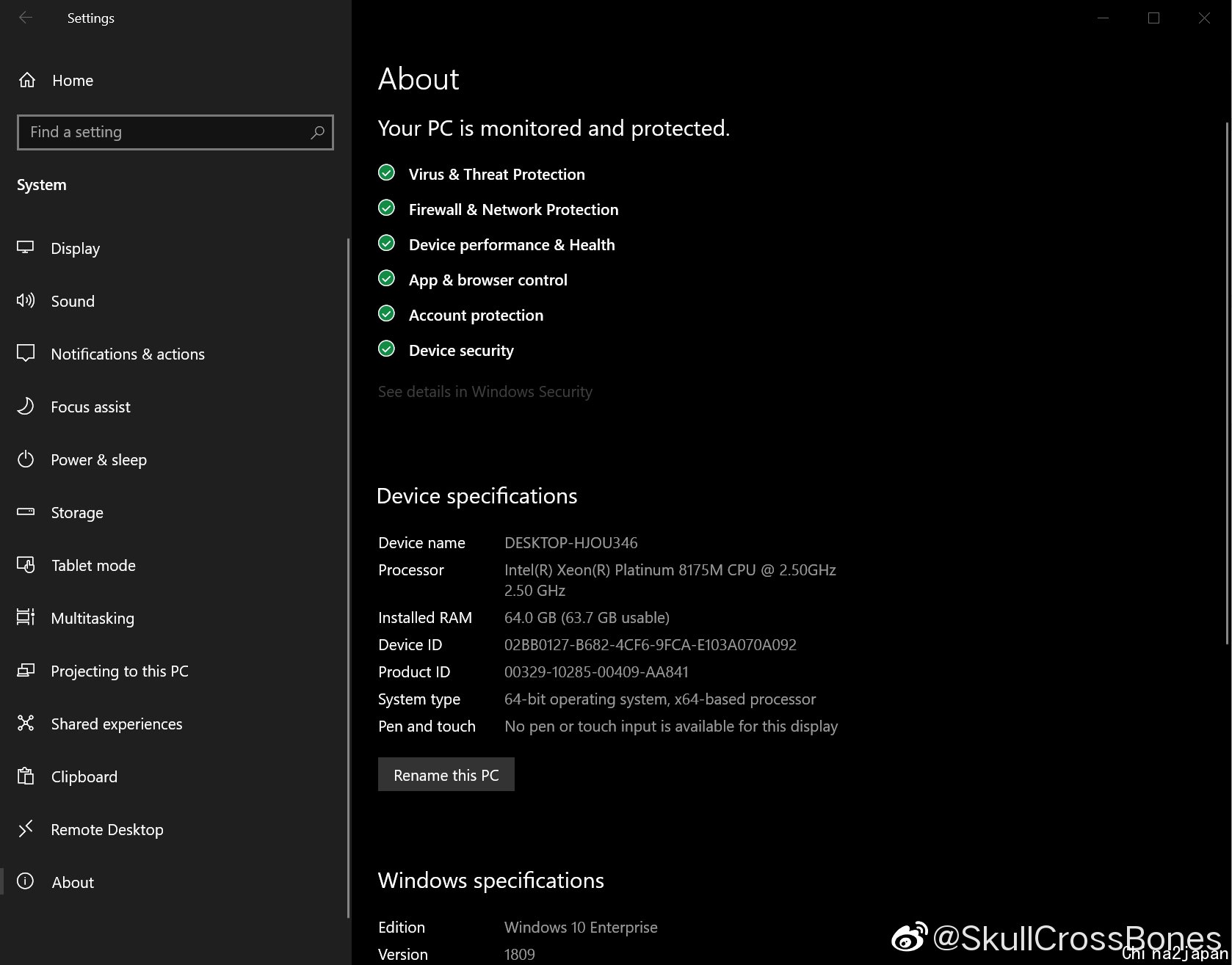Click the Shared experiences icon
Image resolution: width=1232 pixels, height=965 pixels.
26,723
